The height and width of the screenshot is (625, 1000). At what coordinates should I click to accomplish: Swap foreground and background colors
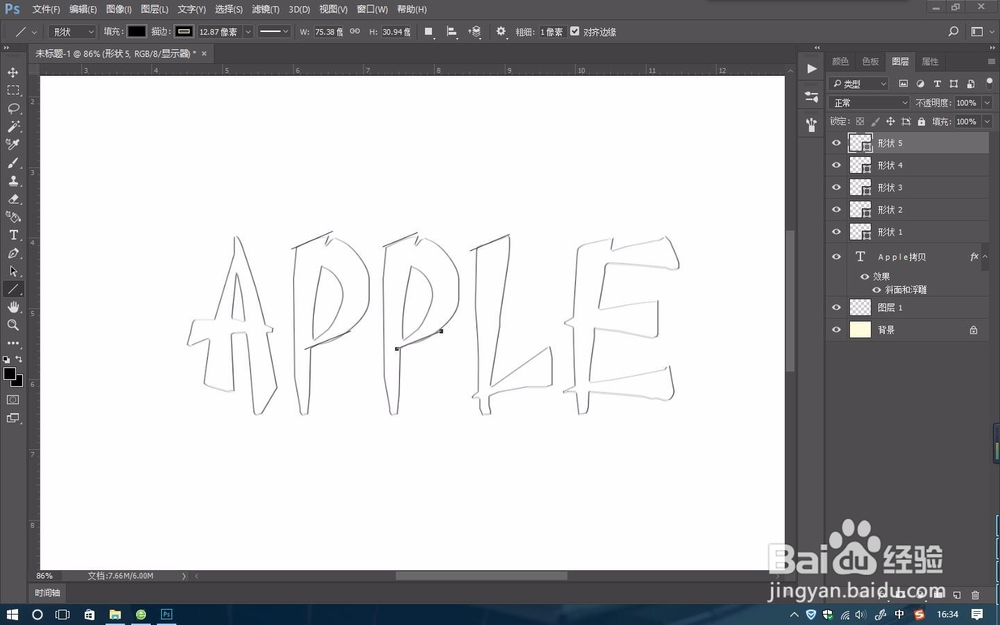pos(18,359)
